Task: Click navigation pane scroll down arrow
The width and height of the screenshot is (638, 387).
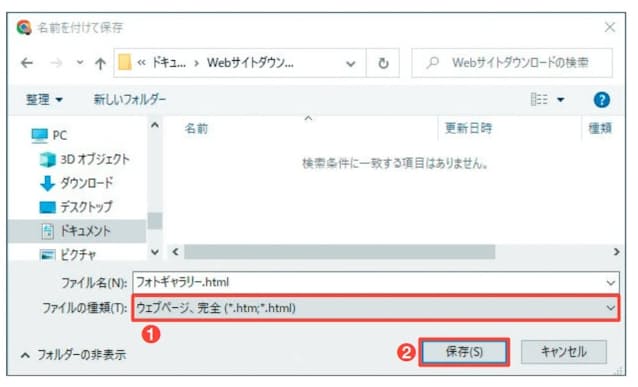Action: pos(155,252)
